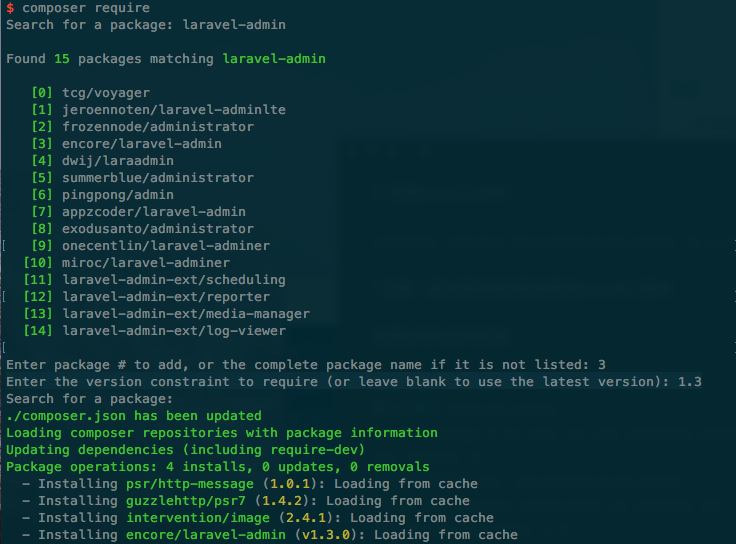
Task: Click the tcg/voyager package entry
Action: point(105,93)
